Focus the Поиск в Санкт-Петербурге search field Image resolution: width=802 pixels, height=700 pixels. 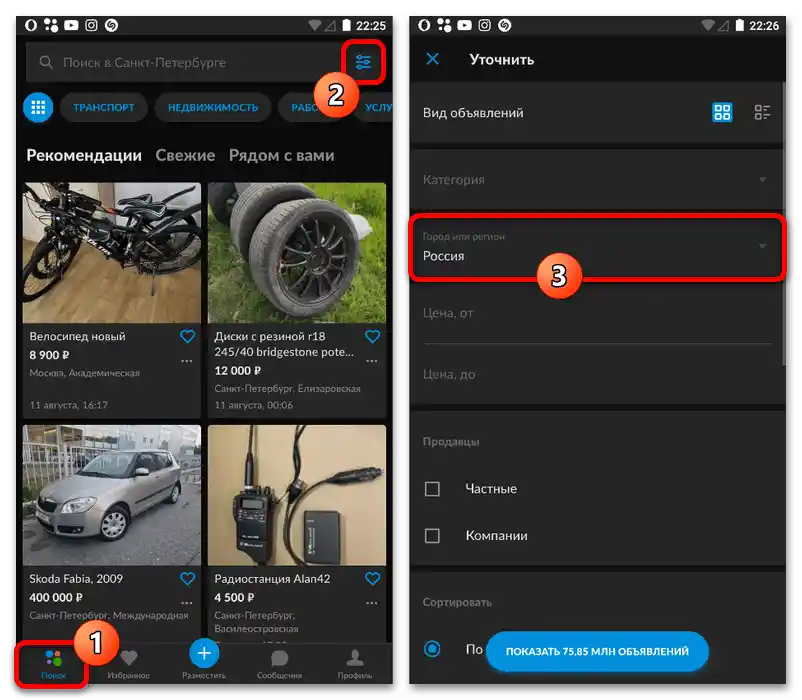(x=184, y=62)
